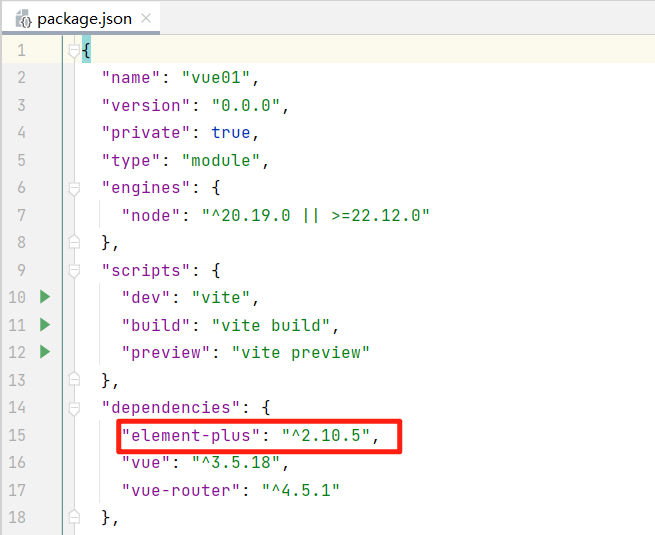The height and width of the screenshot is (535, 655).
Task: Click the "^3.5.18" version value
Action: point(236,463)
